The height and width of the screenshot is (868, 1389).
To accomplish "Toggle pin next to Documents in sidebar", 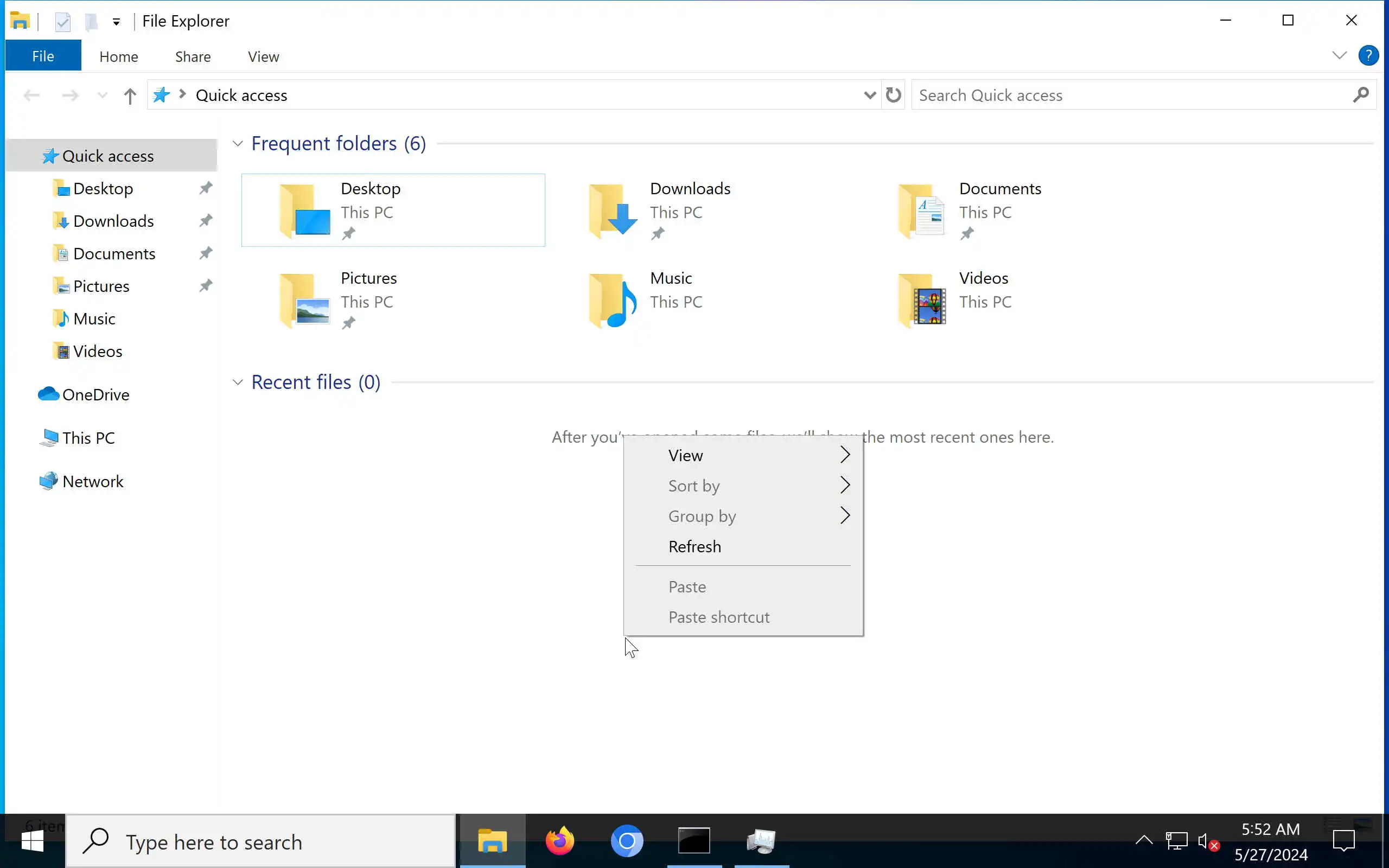I will (x=206, y=253).
